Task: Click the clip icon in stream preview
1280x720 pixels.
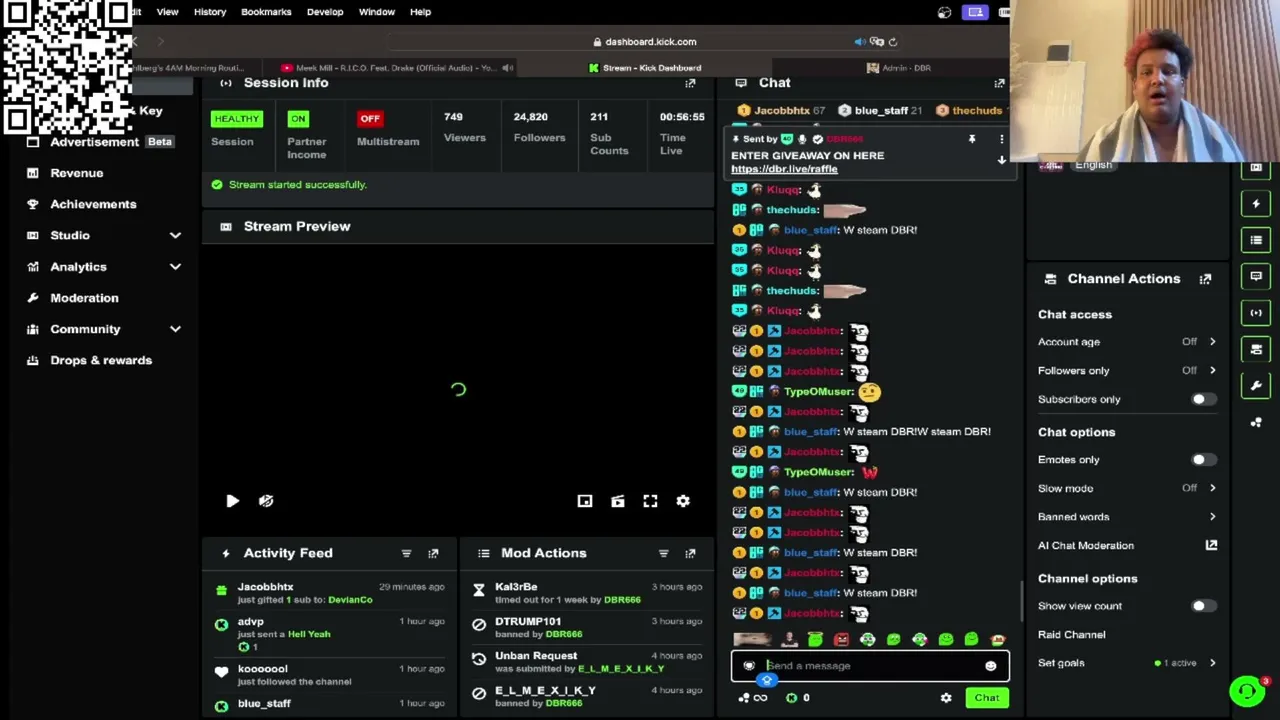Action: point(618,501)
